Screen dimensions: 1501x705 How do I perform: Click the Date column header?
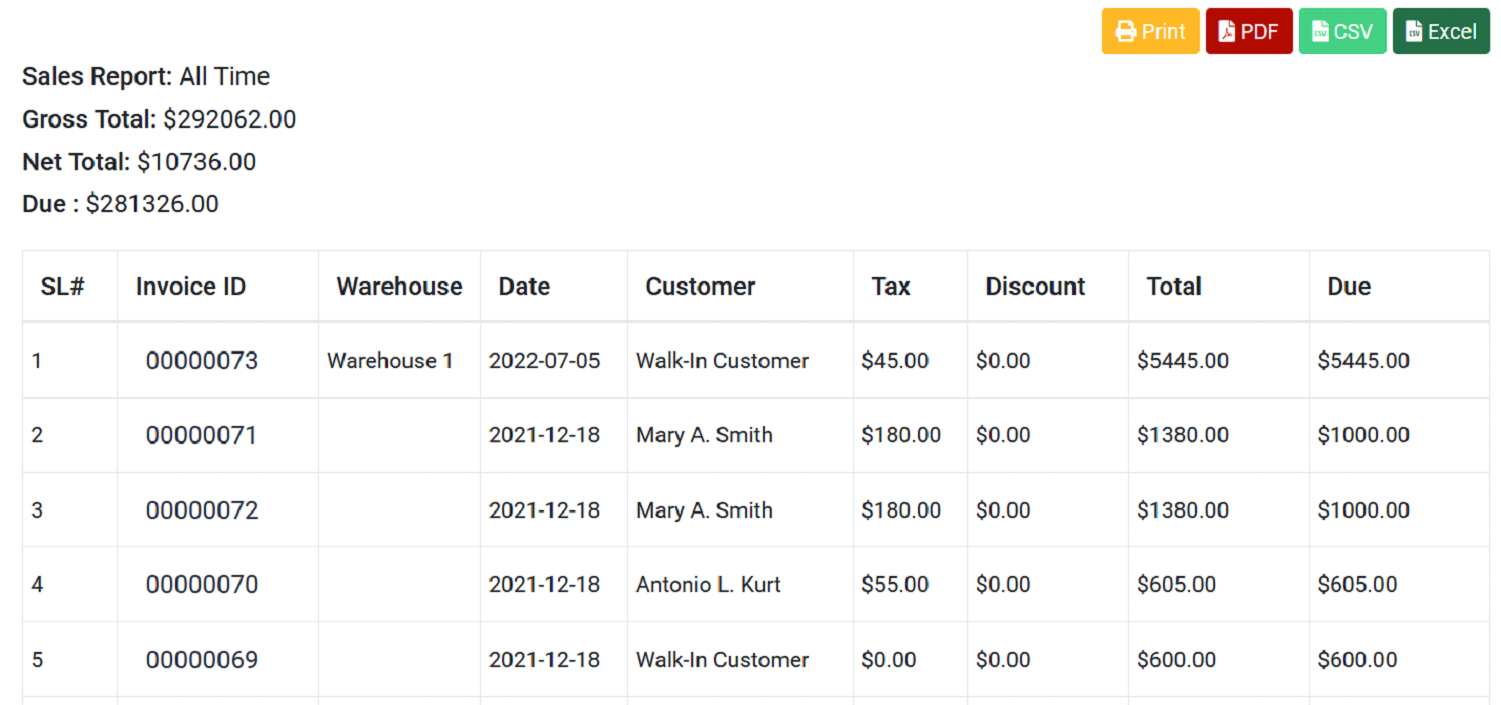click(x=524, y=287)
